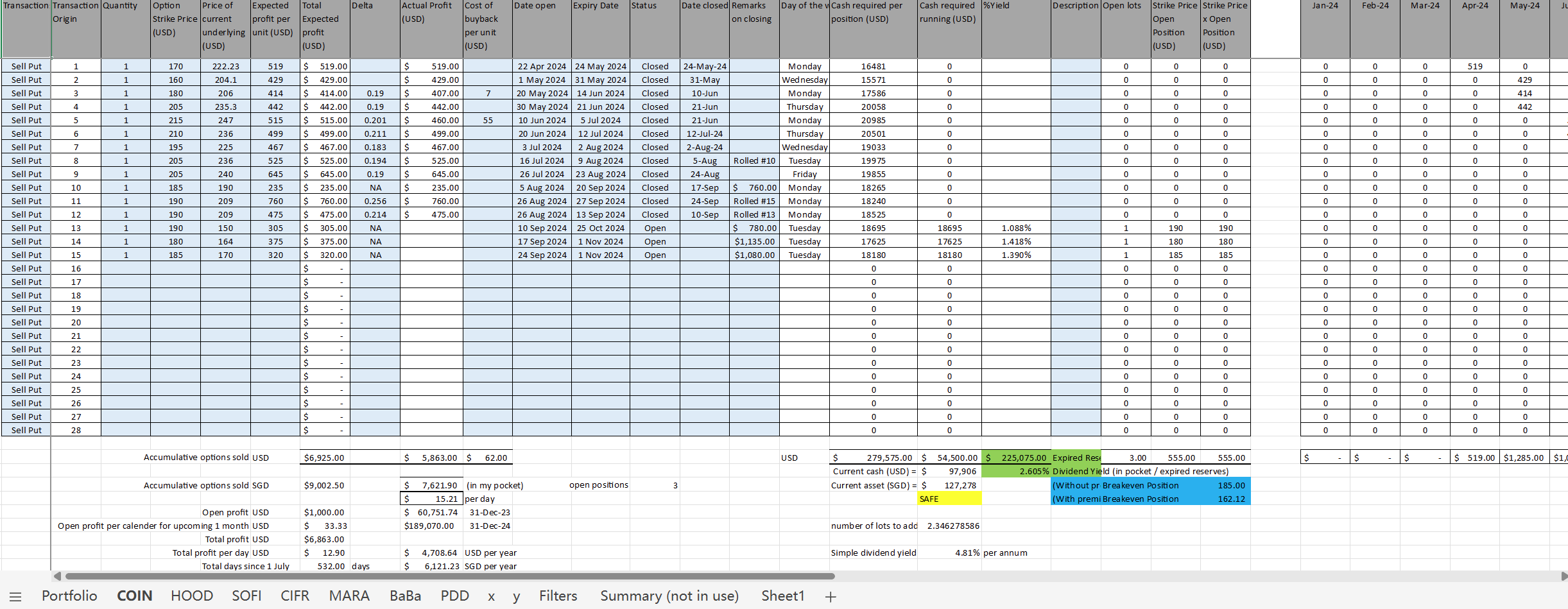
Task: Select the Total profit value $6,863.00
Action: [x=325, y=539]
